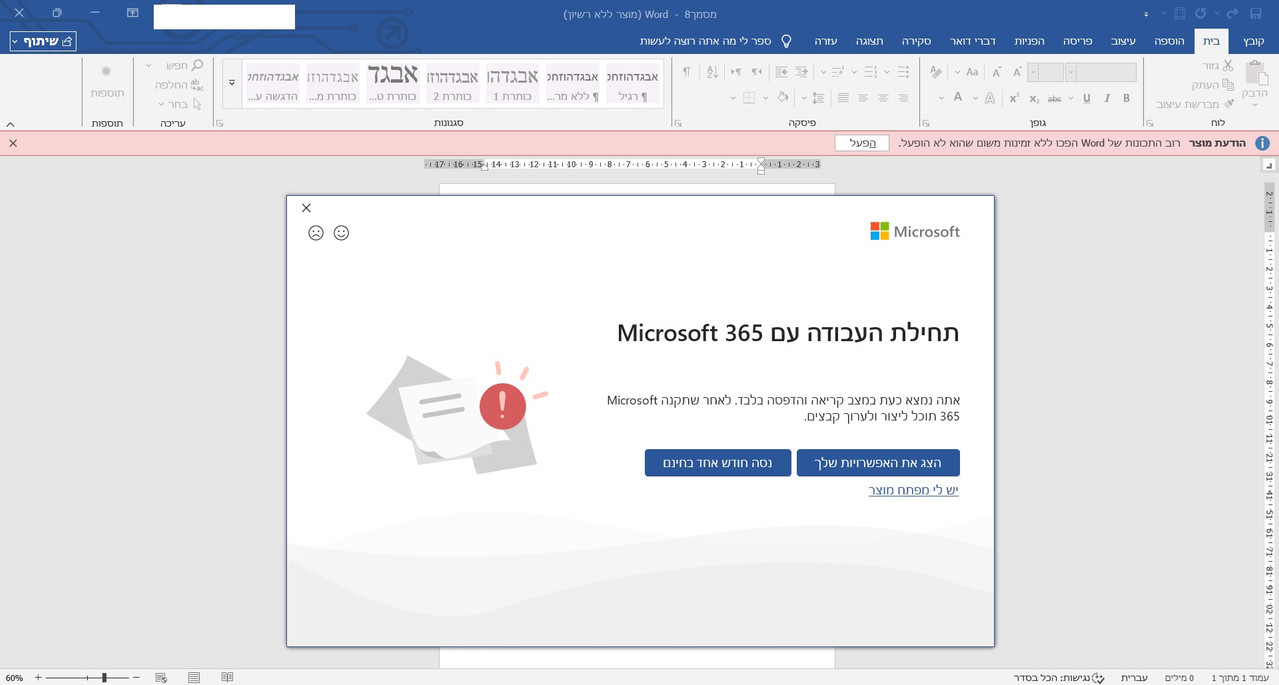Switch to the תצוגה (View) tab
The height and width of the screenshot is (685, 1279).
(869, 41)
